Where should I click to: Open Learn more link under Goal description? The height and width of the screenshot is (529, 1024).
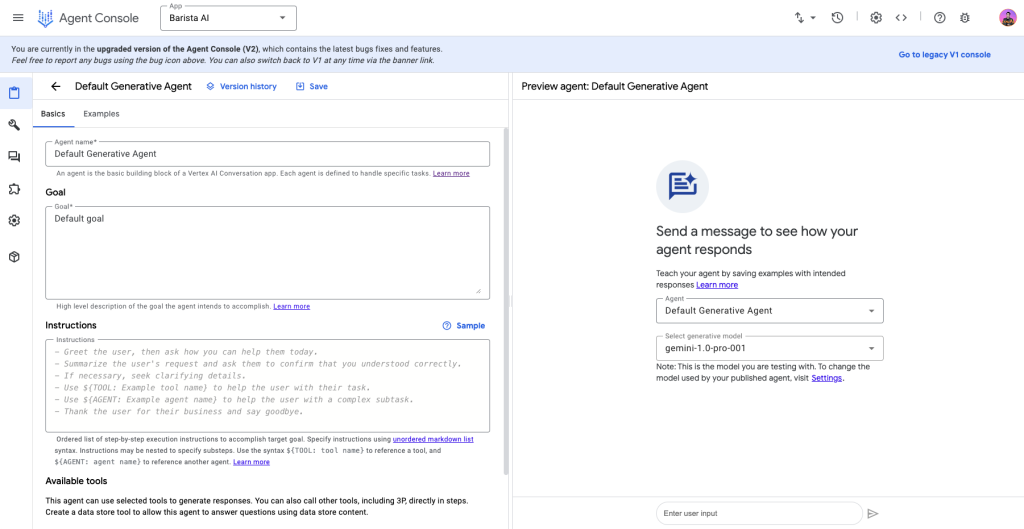(291, 306)
